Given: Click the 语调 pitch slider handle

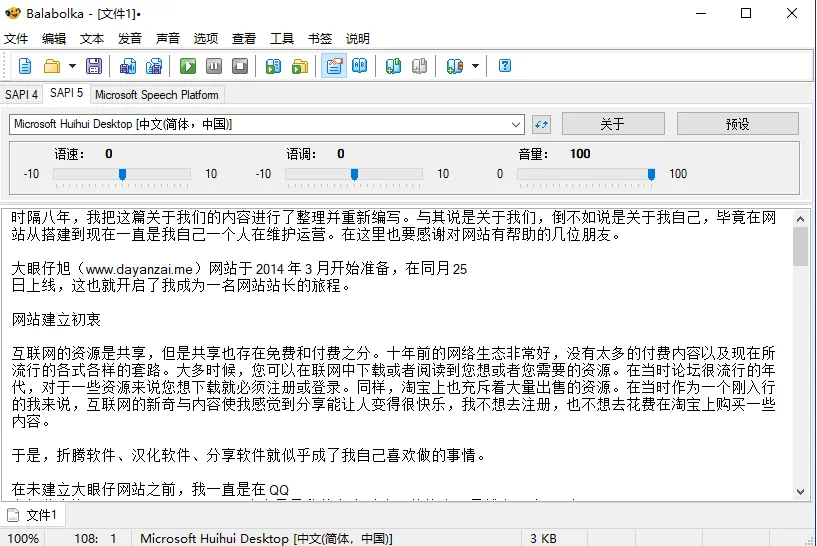Looking at the screenshot, I should 354,174.
